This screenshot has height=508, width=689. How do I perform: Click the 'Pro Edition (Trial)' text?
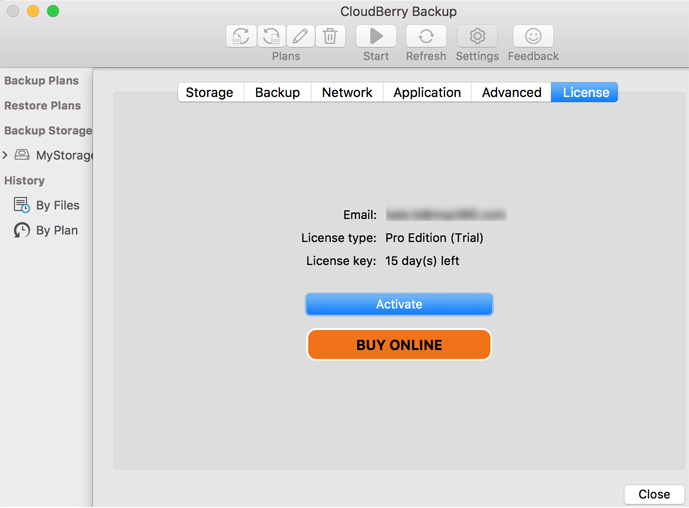[x=434, y=238]
